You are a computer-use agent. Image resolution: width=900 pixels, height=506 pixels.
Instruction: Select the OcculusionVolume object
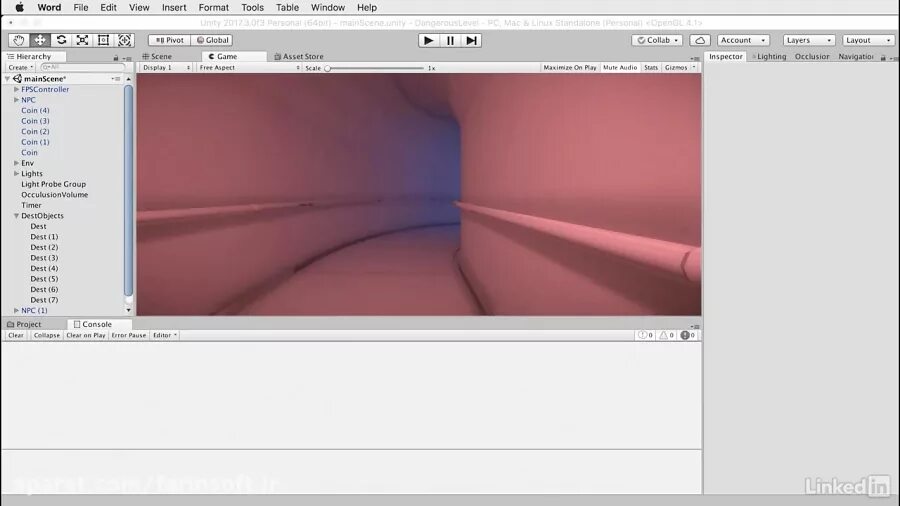pos(55,194)
